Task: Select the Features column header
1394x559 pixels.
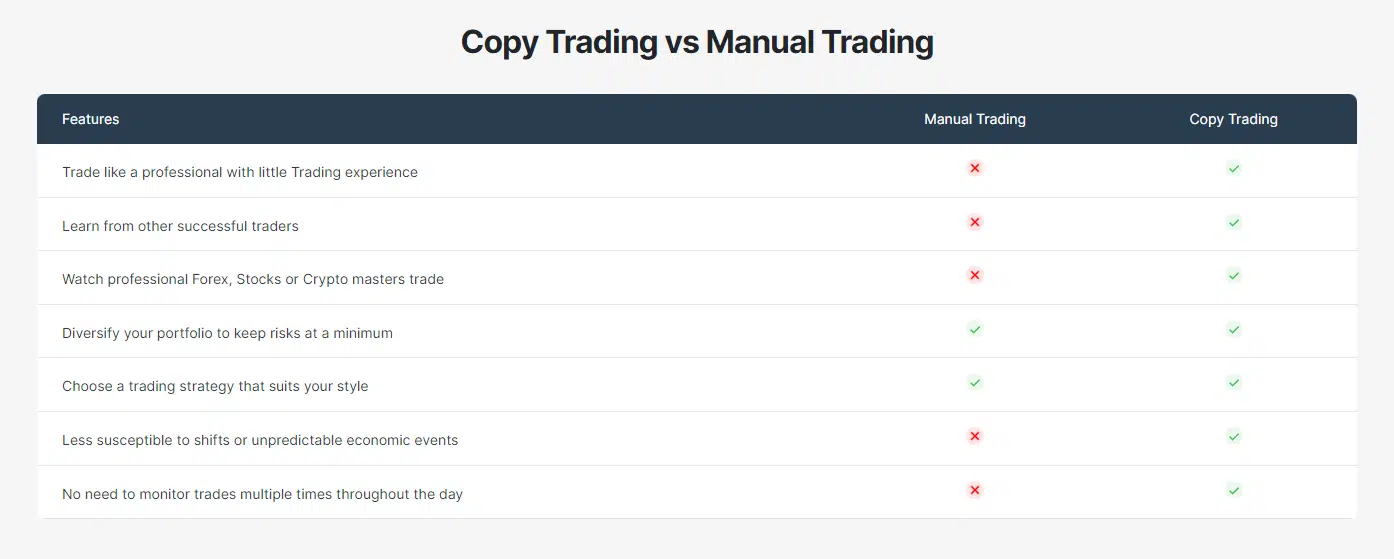Action: (x=90, y=119)
